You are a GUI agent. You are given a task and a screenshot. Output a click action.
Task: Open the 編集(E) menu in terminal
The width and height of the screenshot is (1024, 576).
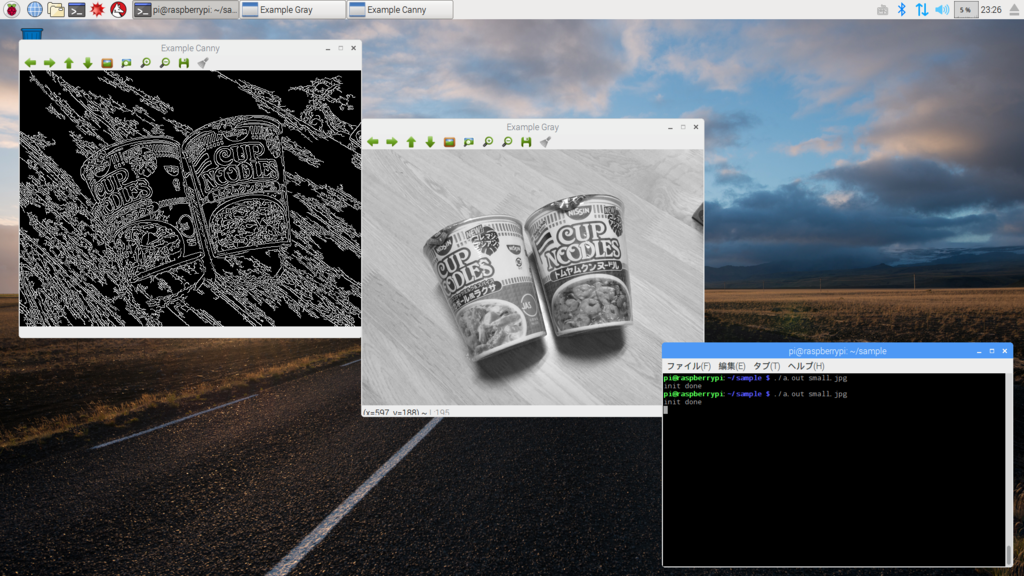tap(731, 366)
